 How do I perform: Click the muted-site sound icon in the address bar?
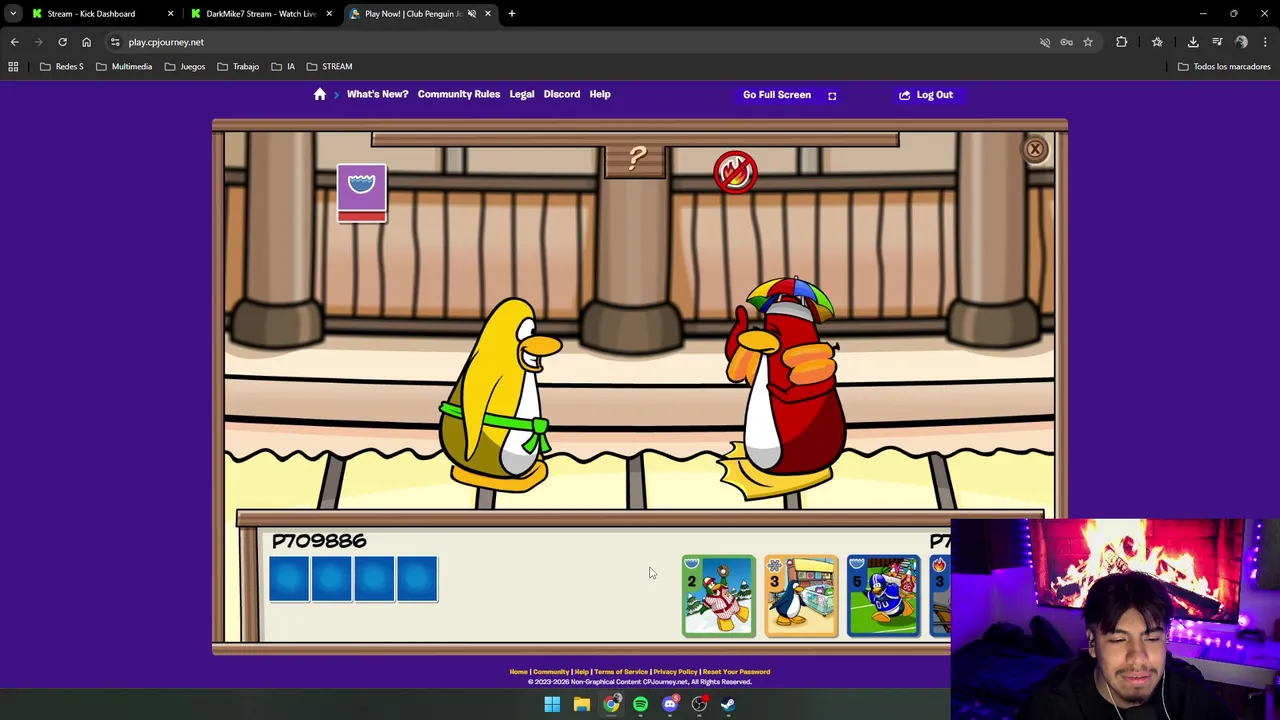(1045, 42)
